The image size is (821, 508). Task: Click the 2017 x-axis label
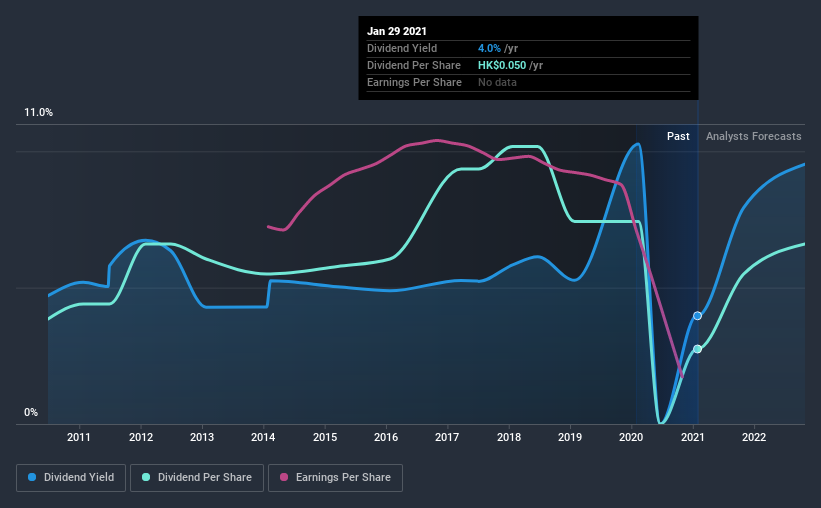447,437
